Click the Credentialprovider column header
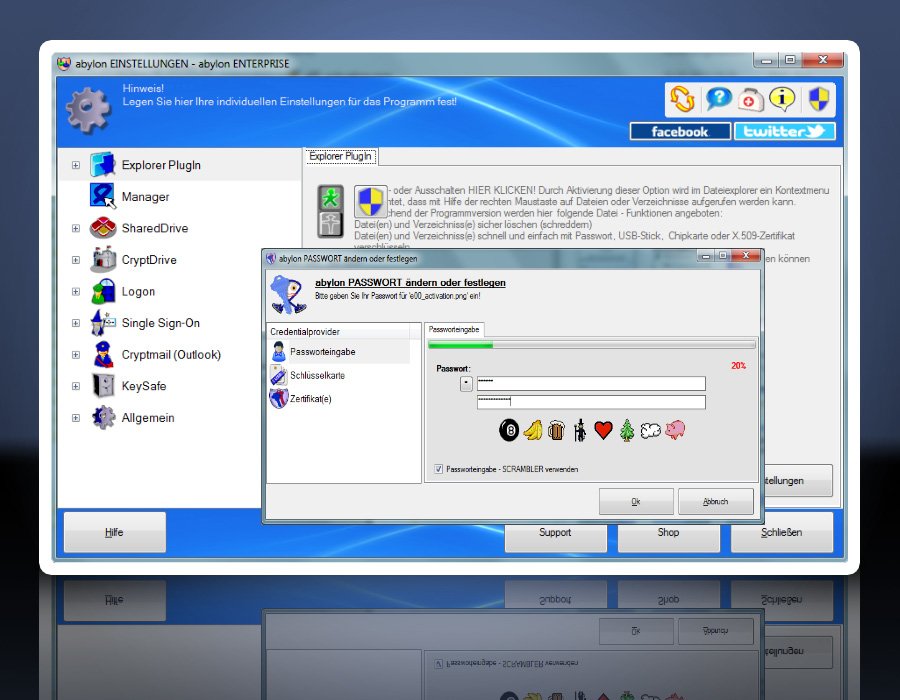This screenshot has width=900, height=700. [x=339, y=332]
